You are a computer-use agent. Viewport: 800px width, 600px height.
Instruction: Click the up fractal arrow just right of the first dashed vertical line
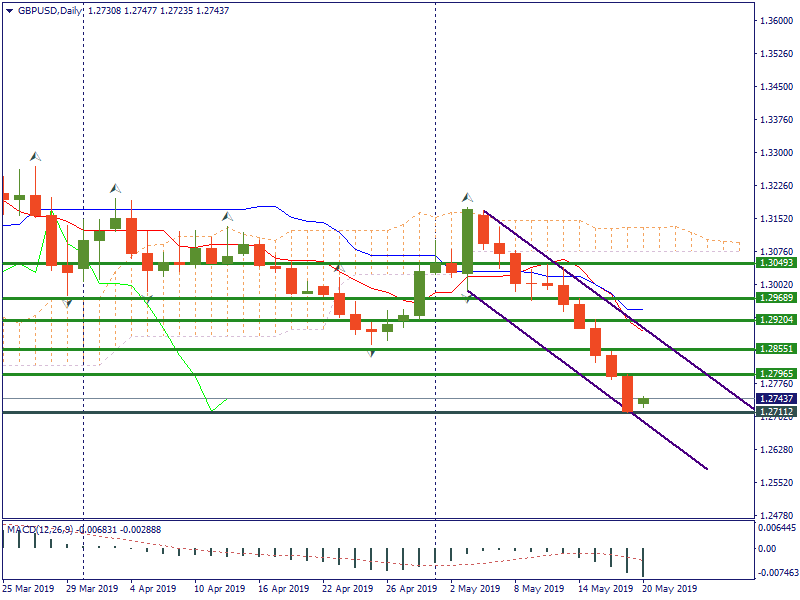115,187
